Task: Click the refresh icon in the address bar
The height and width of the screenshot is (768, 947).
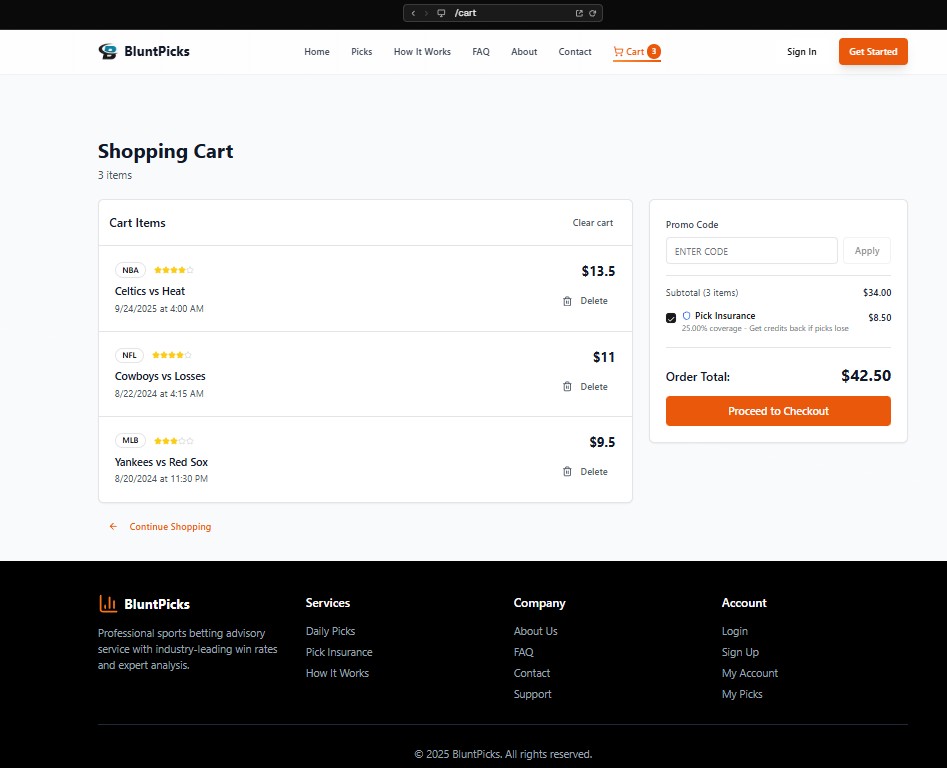Action: point(592,13)
